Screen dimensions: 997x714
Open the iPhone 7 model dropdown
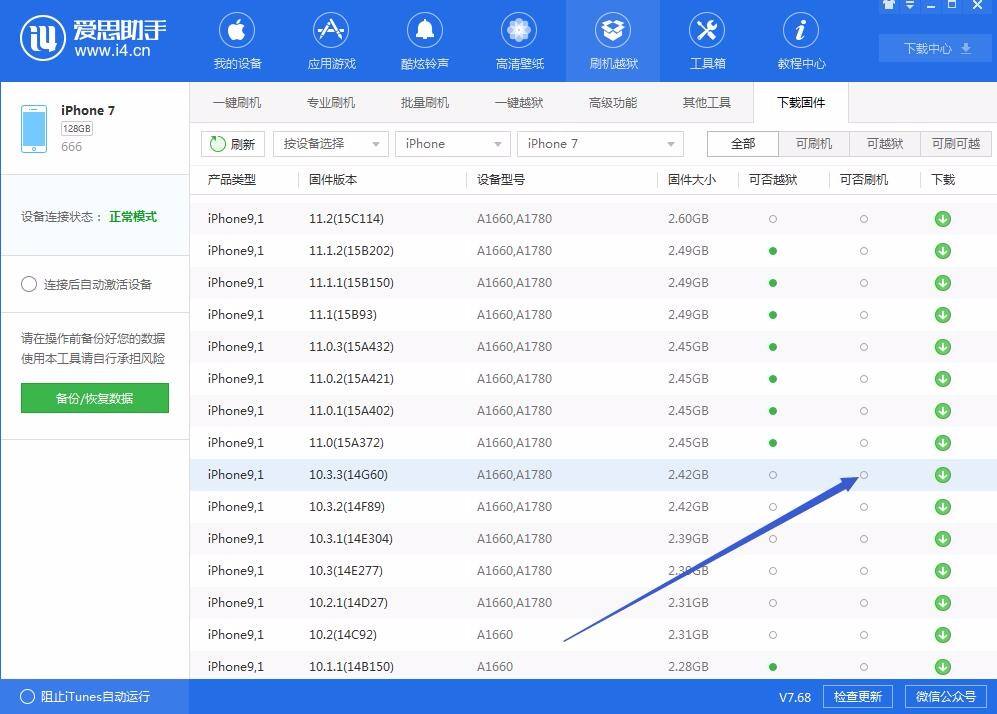point(600,144)
